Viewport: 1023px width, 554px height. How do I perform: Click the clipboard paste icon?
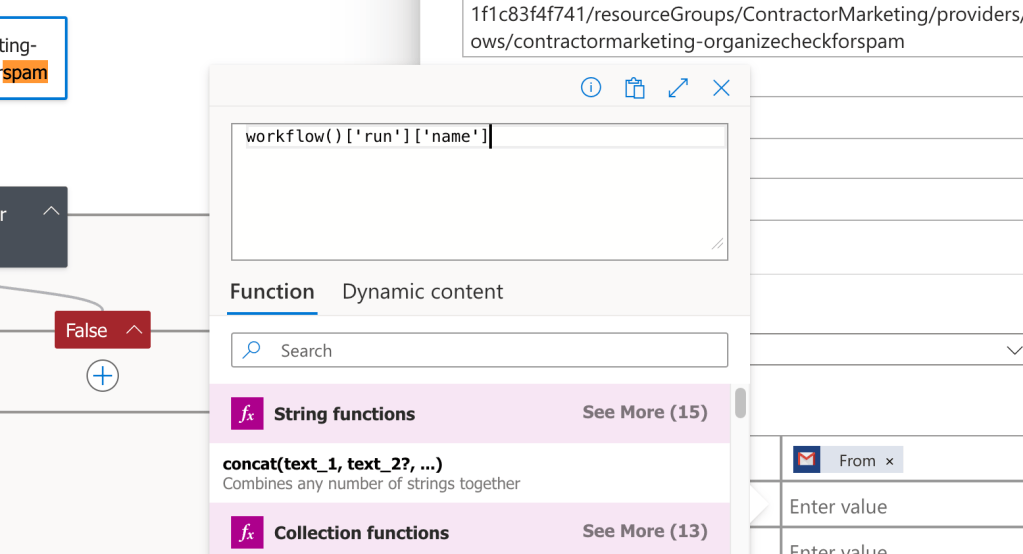[x=634, y=87]
